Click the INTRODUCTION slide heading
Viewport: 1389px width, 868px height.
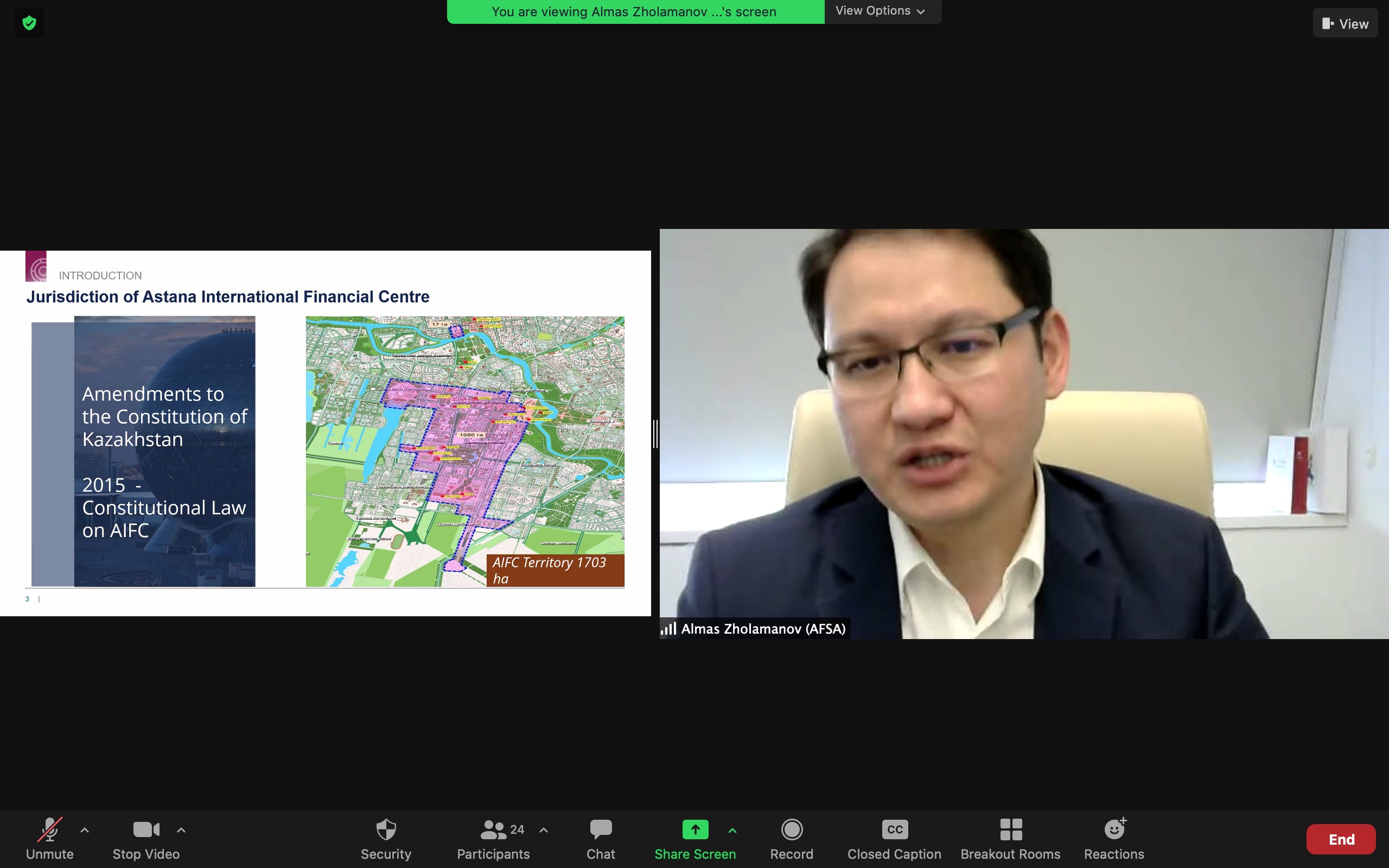click(x=100, y=276)
